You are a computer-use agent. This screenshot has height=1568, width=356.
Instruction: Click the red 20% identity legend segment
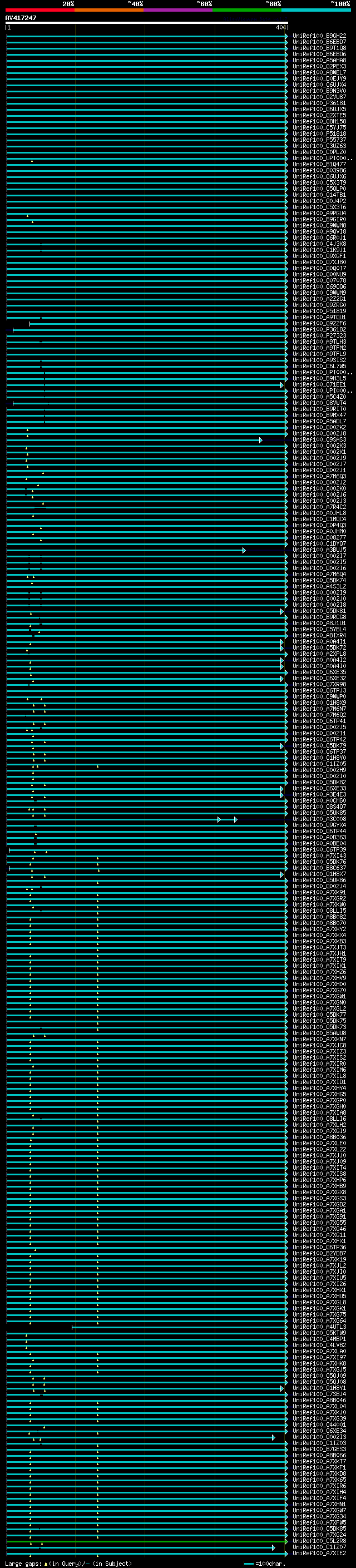[x=40, y=10]
